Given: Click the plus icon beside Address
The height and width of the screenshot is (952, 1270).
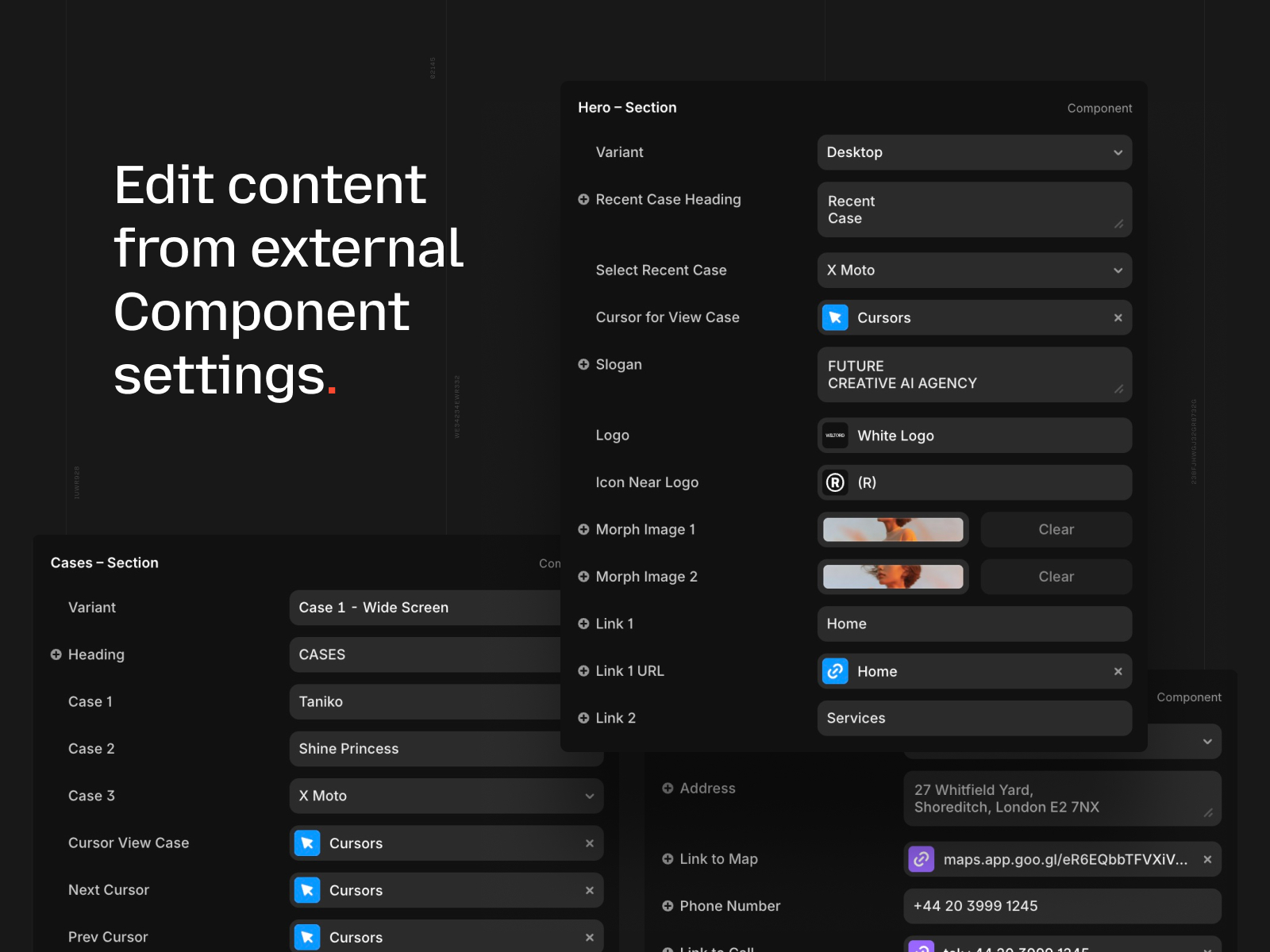Looking at the screenshot, I should click(x=668, y=789).
